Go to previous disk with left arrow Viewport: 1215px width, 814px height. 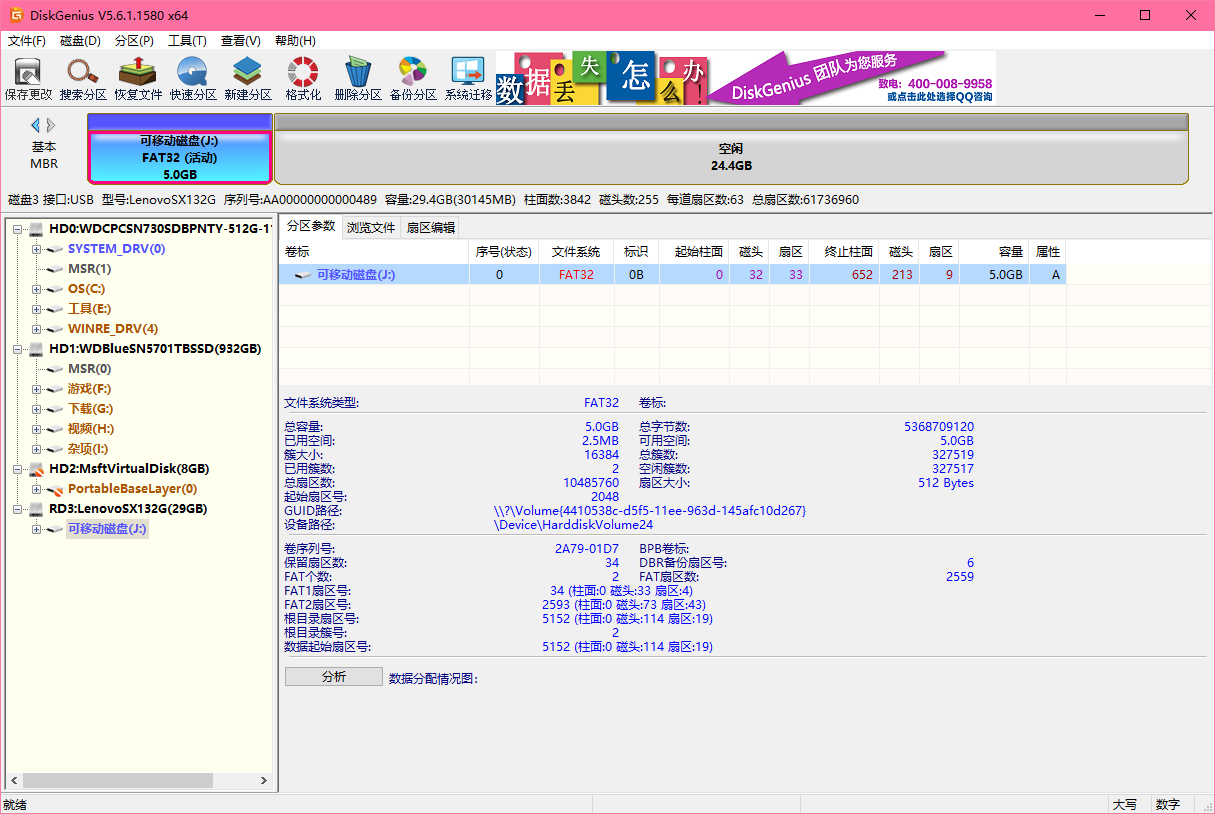[x=36, y=125]
